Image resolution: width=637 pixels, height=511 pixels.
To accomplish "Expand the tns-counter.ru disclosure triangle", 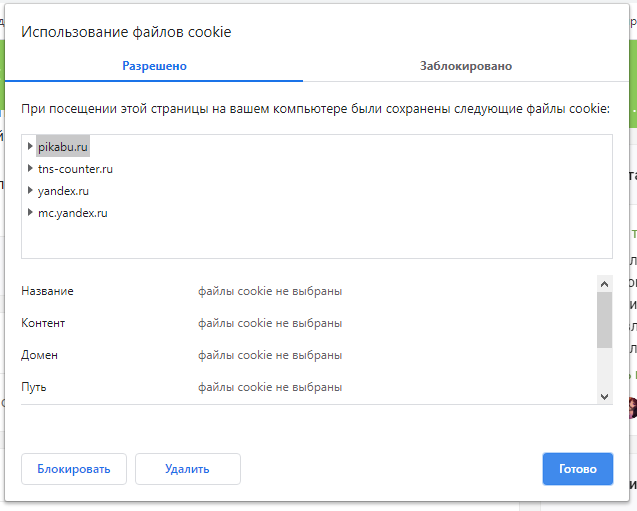I will click(x=31, y=169).
